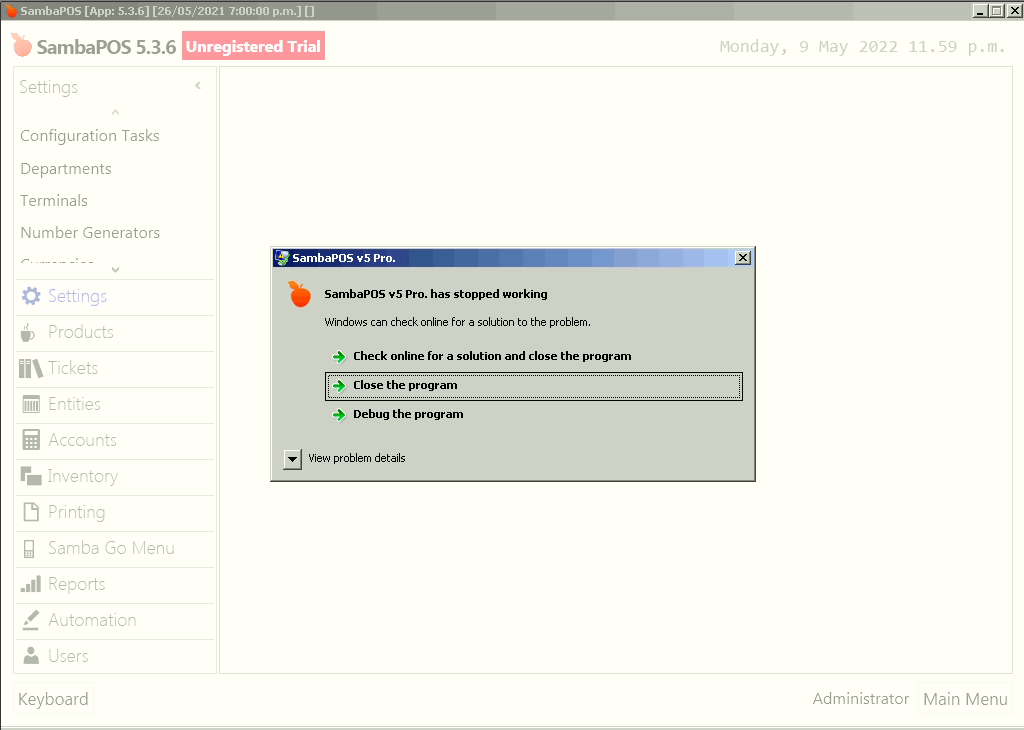Click the SambaPOS 5.3.6 header title
The height and width of the screenshot is (730, 1024).
(106, 47)
